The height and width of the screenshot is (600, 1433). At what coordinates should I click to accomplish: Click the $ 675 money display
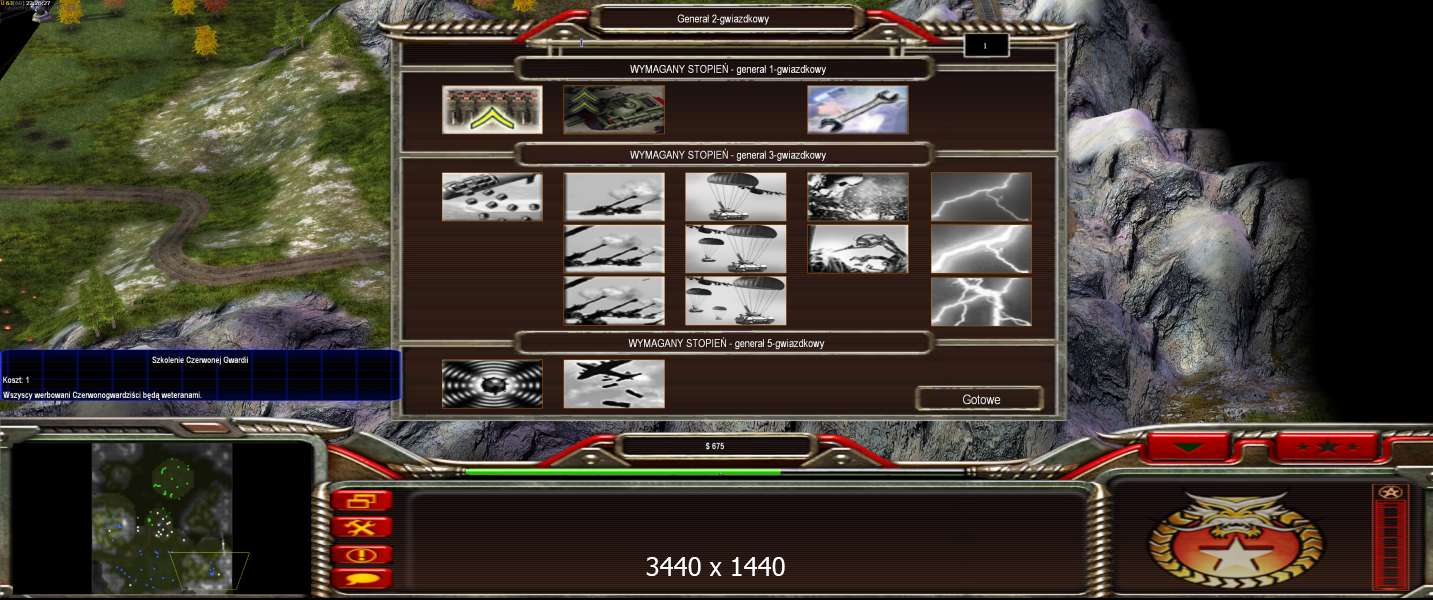click(715, 446)
